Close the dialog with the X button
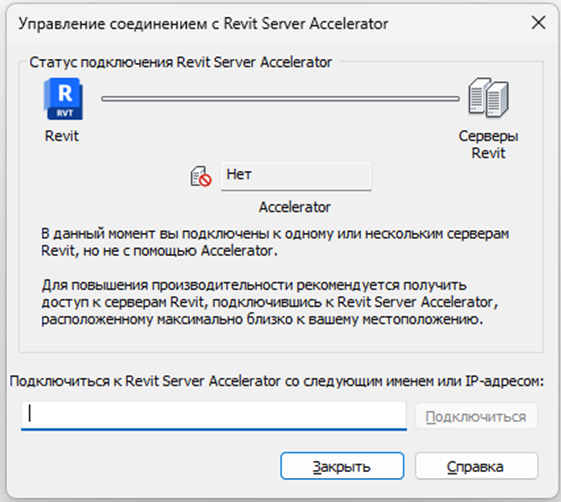 coord(538,23)
